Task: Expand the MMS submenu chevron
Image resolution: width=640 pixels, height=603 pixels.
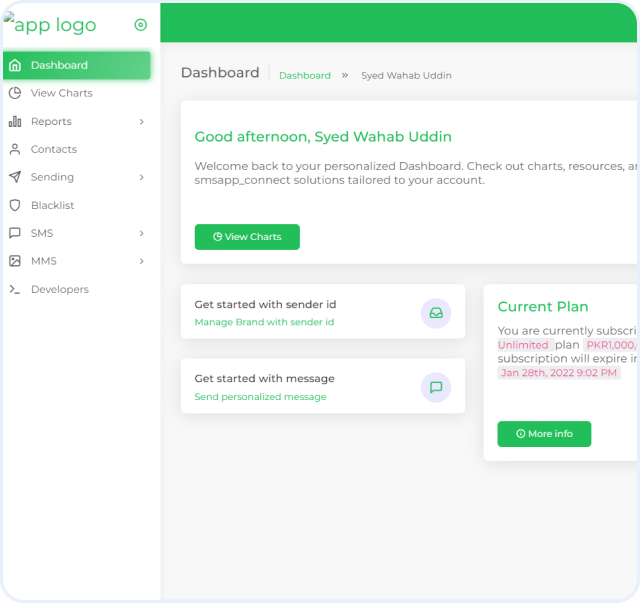Action: pyautogui.click(x=142, y=261)
